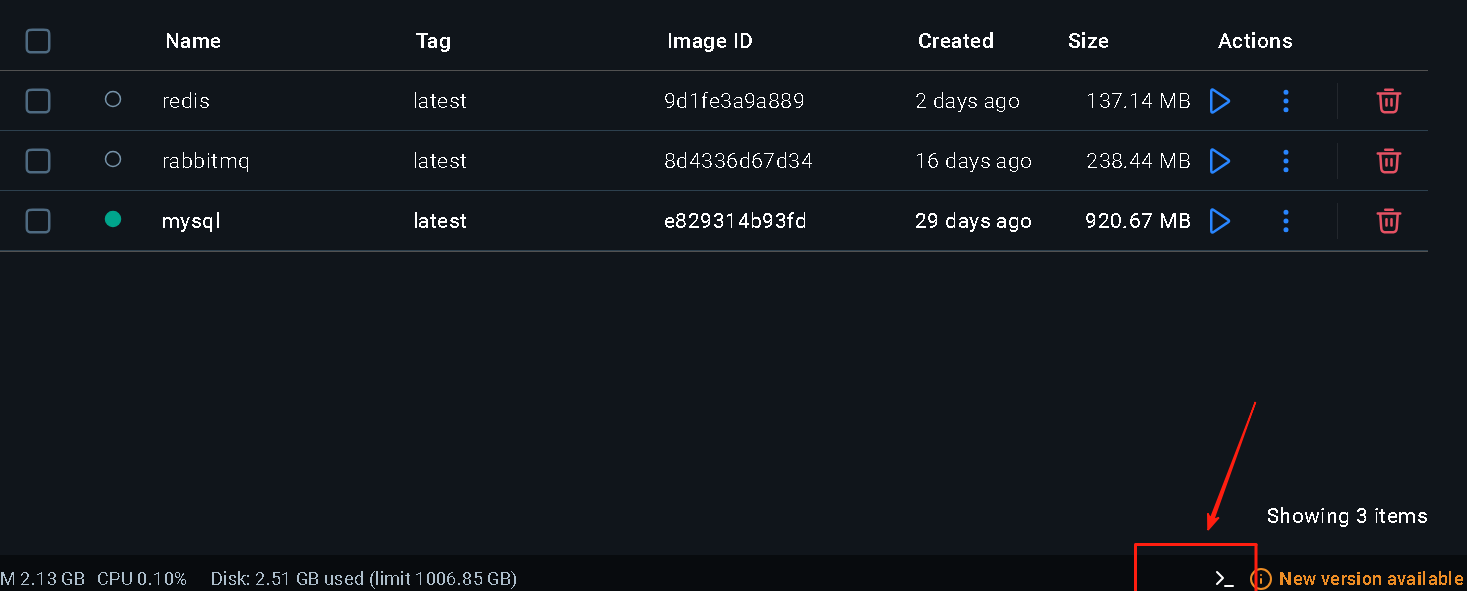
Task: Open more actions menu for rabbitmq
Action: 1286,161
